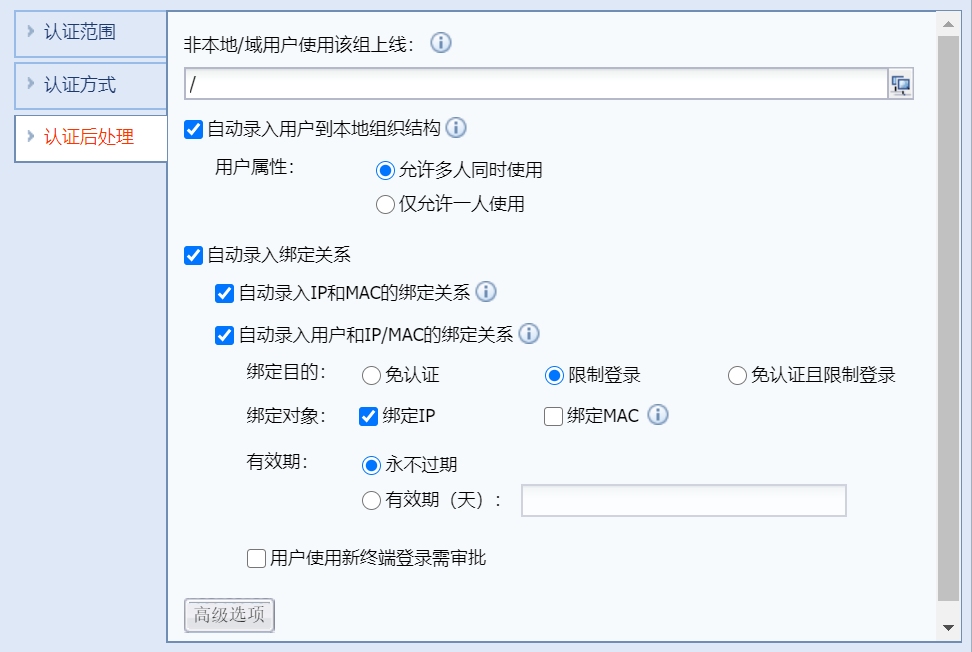Switch to the 认证后处理 tab
The height and width of the screenshot is (652, 972).
tap(88, 137)
